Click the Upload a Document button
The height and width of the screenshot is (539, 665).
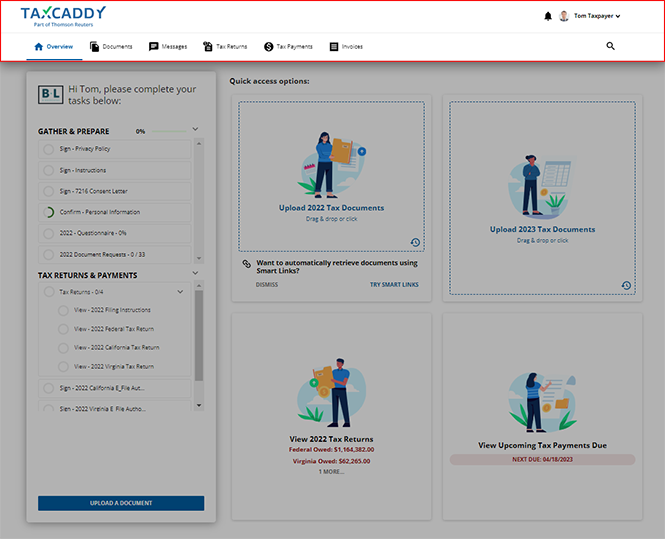[121, 503]
